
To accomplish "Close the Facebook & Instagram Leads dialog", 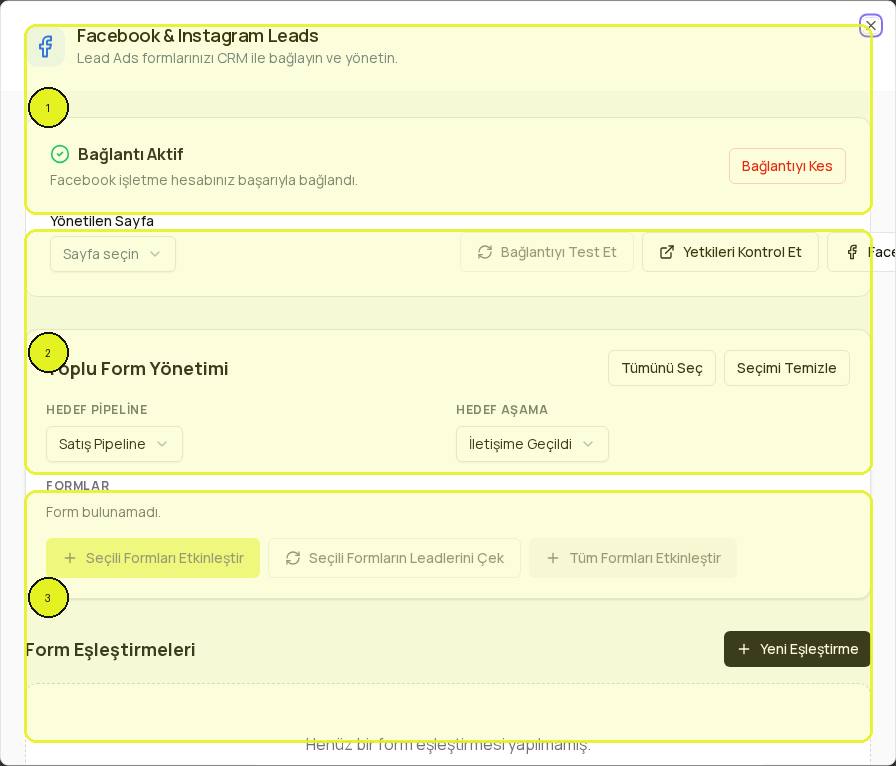I will (x=871, y=26).
